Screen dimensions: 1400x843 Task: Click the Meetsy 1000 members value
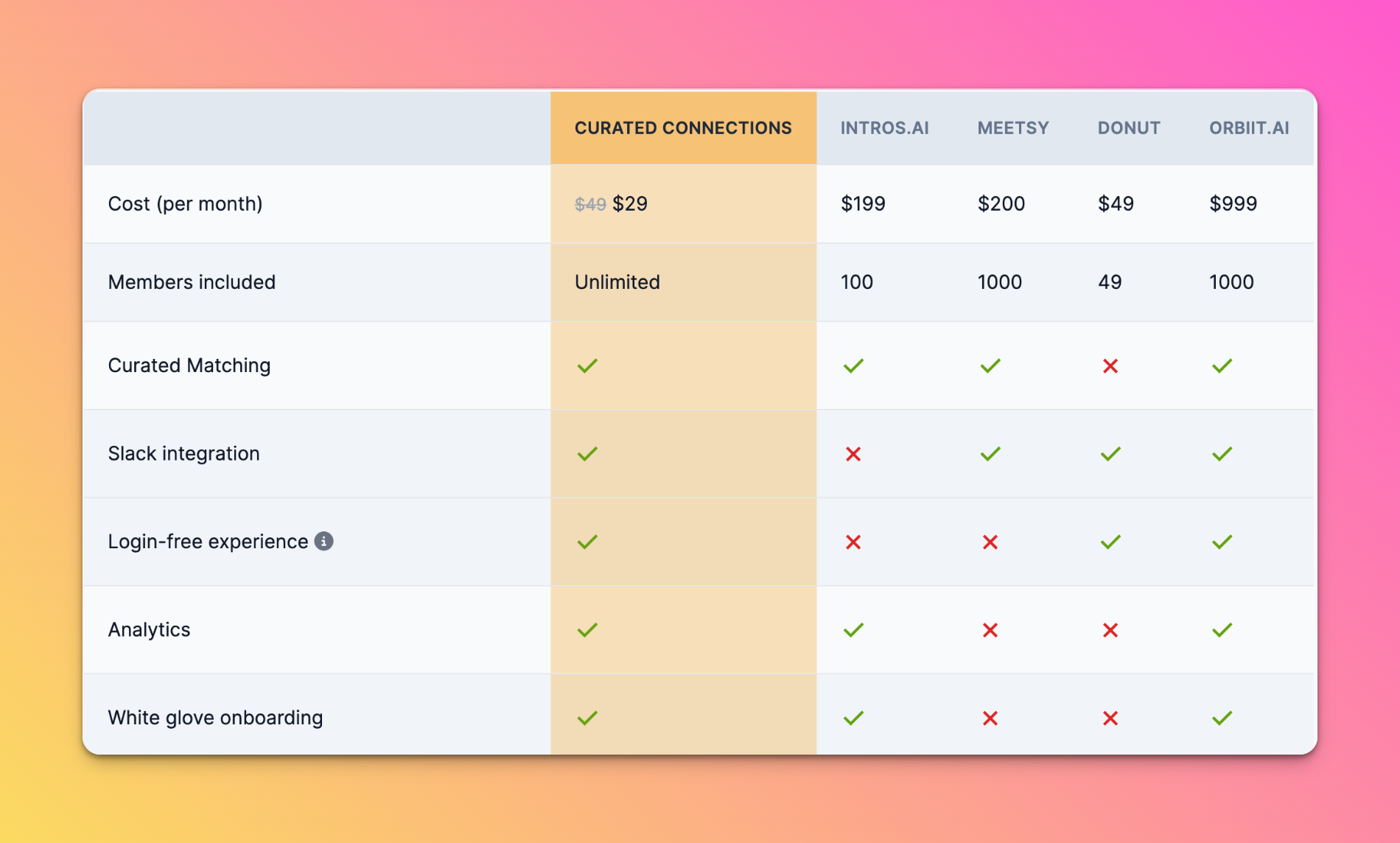[x=1000, y=282]
